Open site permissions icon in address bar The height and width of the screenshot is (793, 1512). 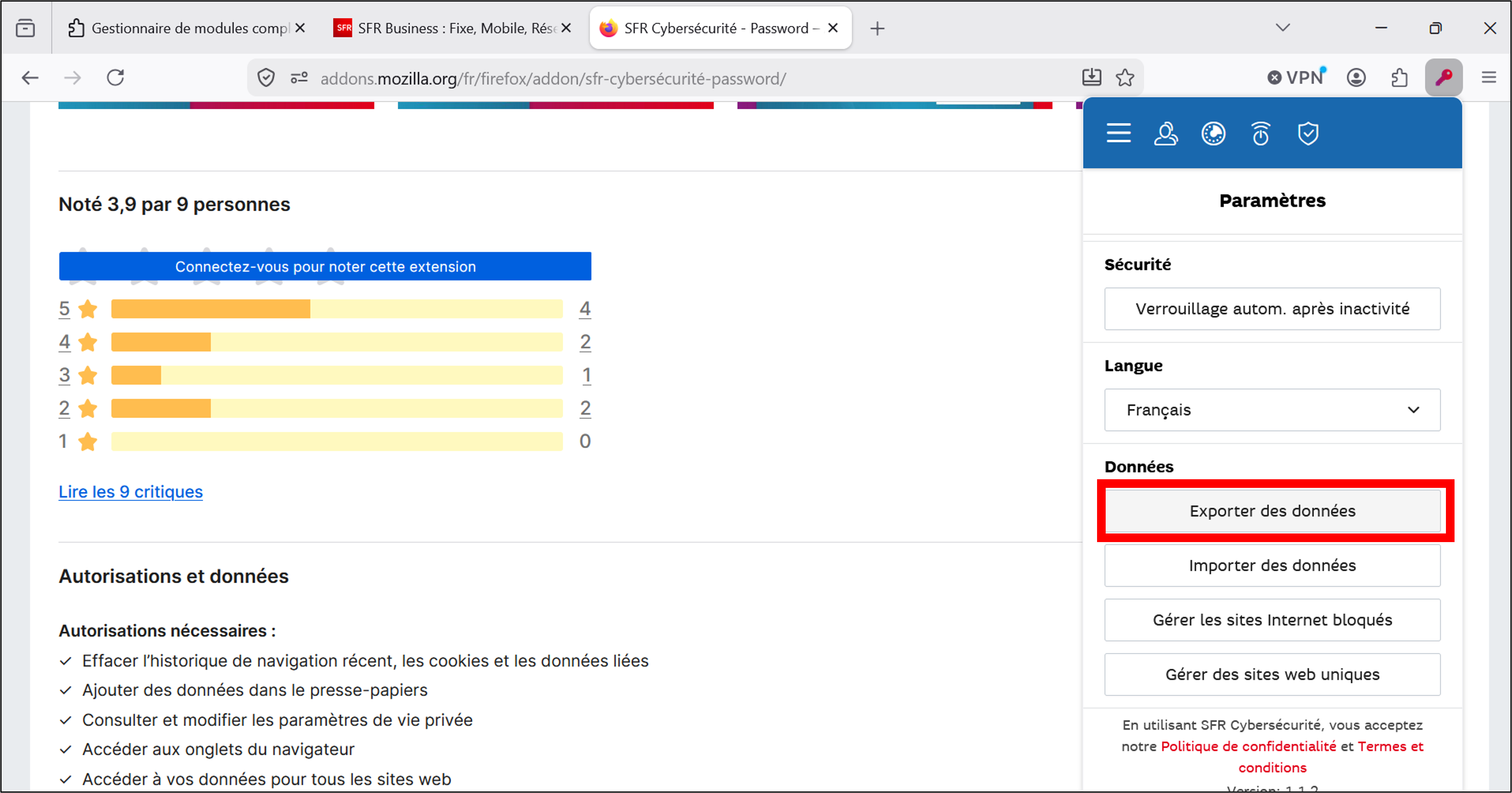[x=299, y=78]
